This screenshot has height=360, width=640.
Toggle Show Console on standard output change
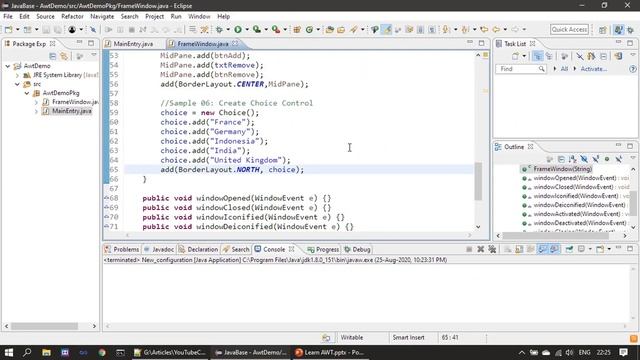click(x=542, y=249)
